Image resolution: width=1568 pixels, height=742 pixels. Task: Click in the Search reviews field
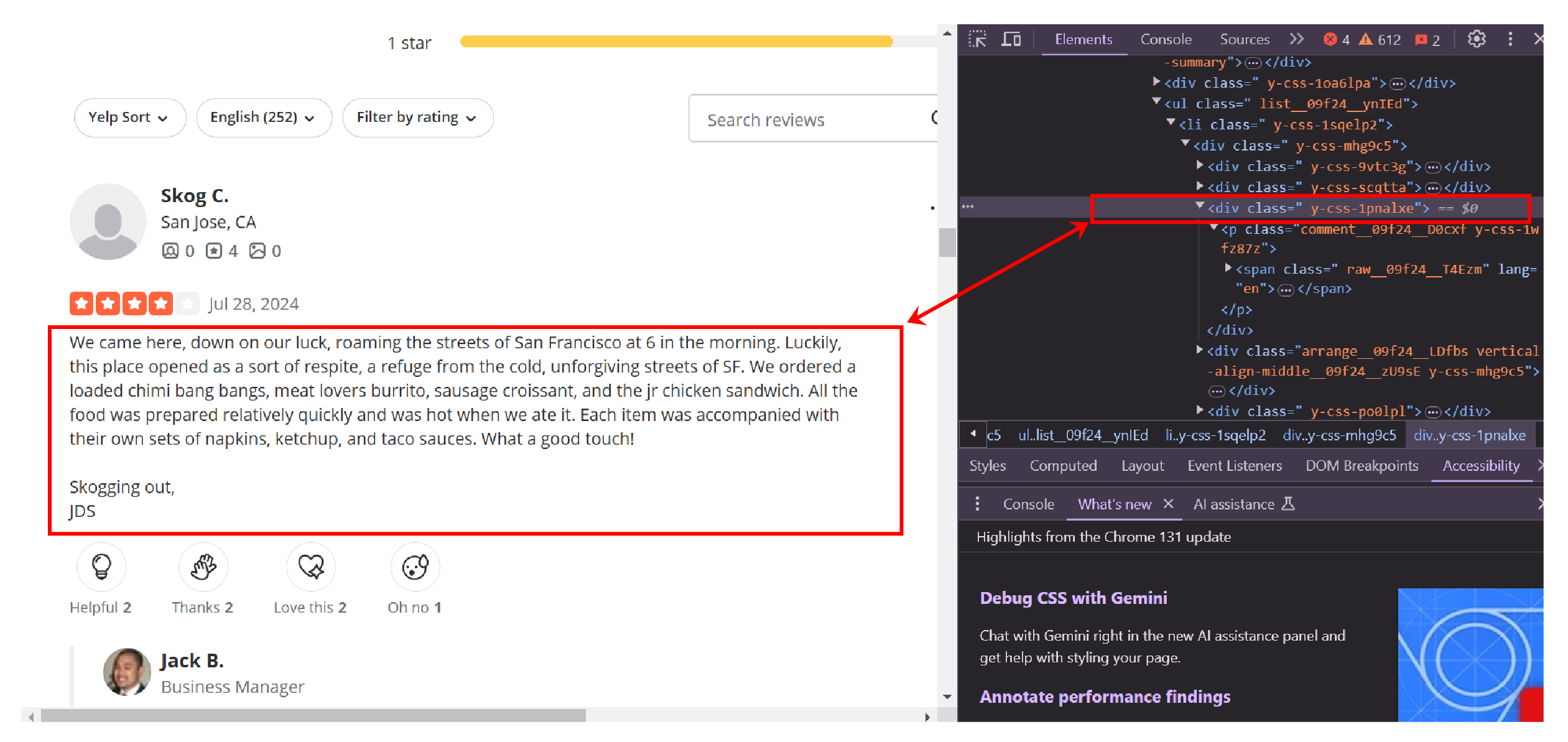[812, 119]
